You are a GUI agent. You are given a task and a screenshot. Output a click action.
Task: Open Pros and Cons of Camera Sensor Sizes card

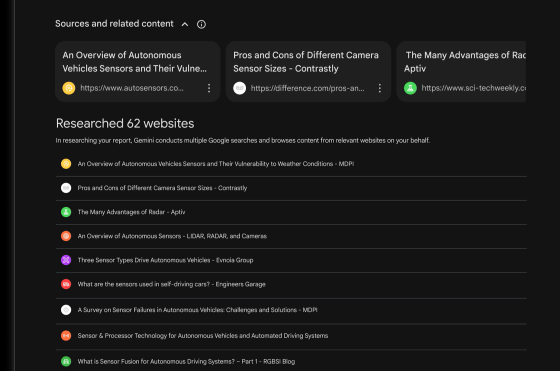[308, 71]
